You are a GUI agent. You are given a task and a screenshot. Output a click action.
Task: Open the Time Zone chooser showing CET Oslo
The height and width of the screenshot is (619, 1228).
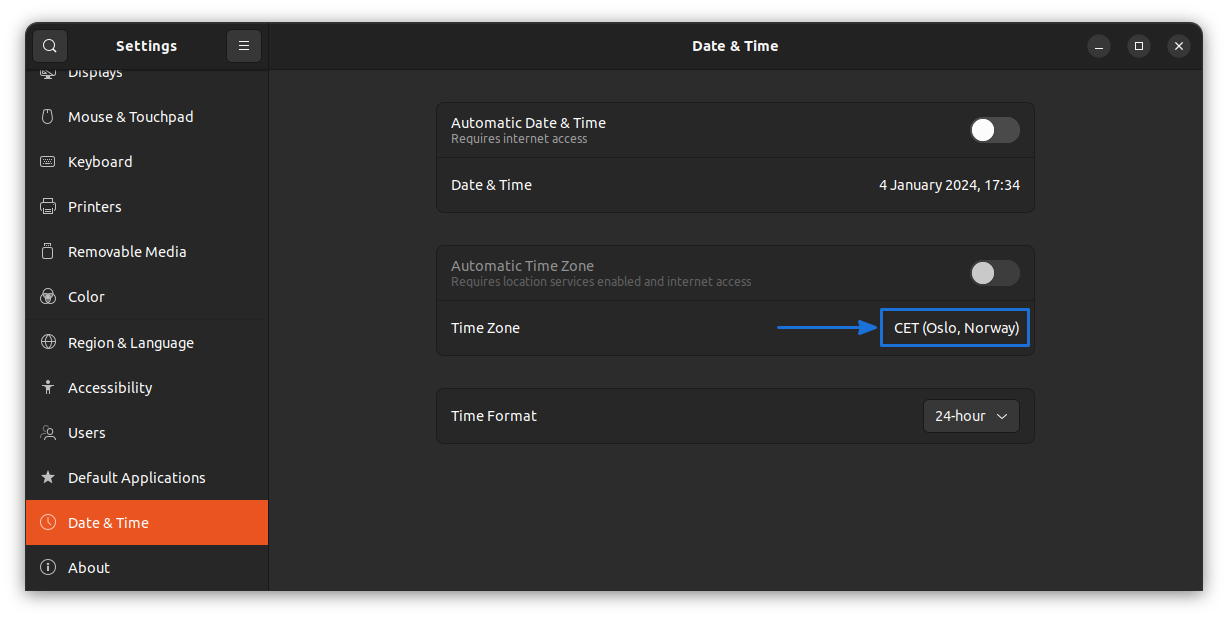pyautogui.click(x=953, y=327)
